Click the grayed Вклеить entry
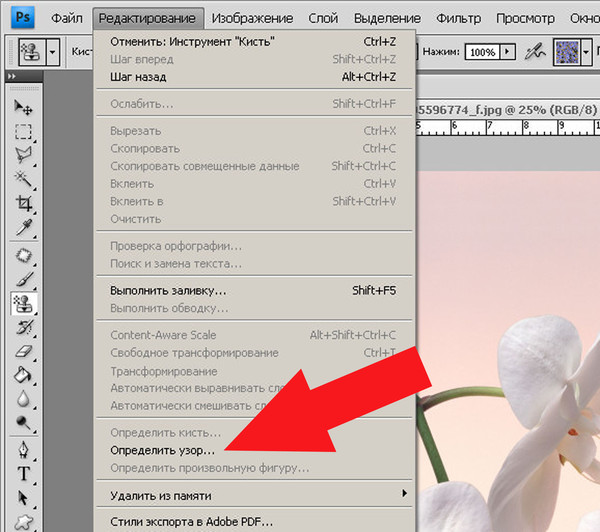 pos(254,184)
